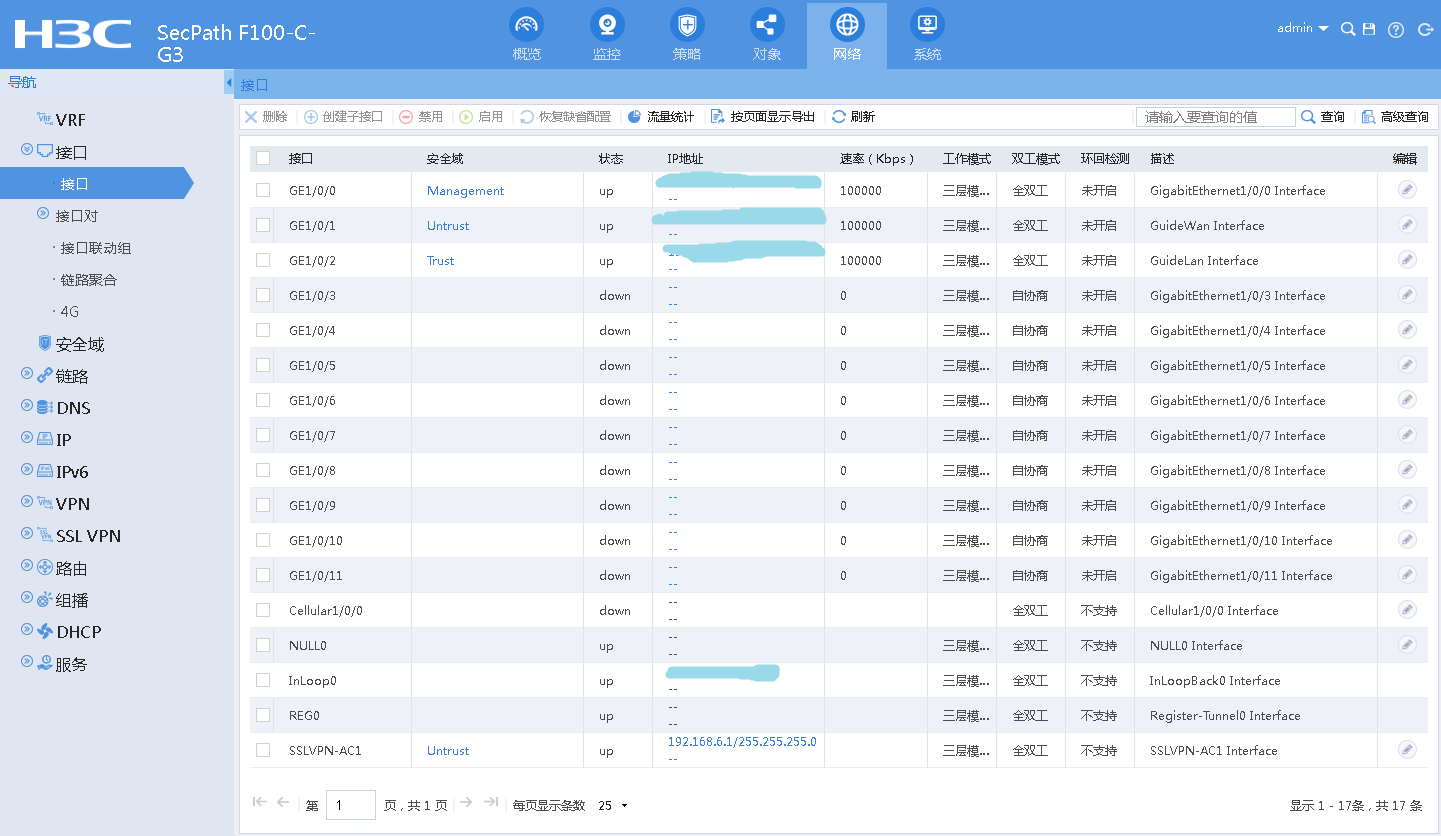The image size is (1441, 836).
Task: Click the Management security zone link
Action: coord(465,191)
